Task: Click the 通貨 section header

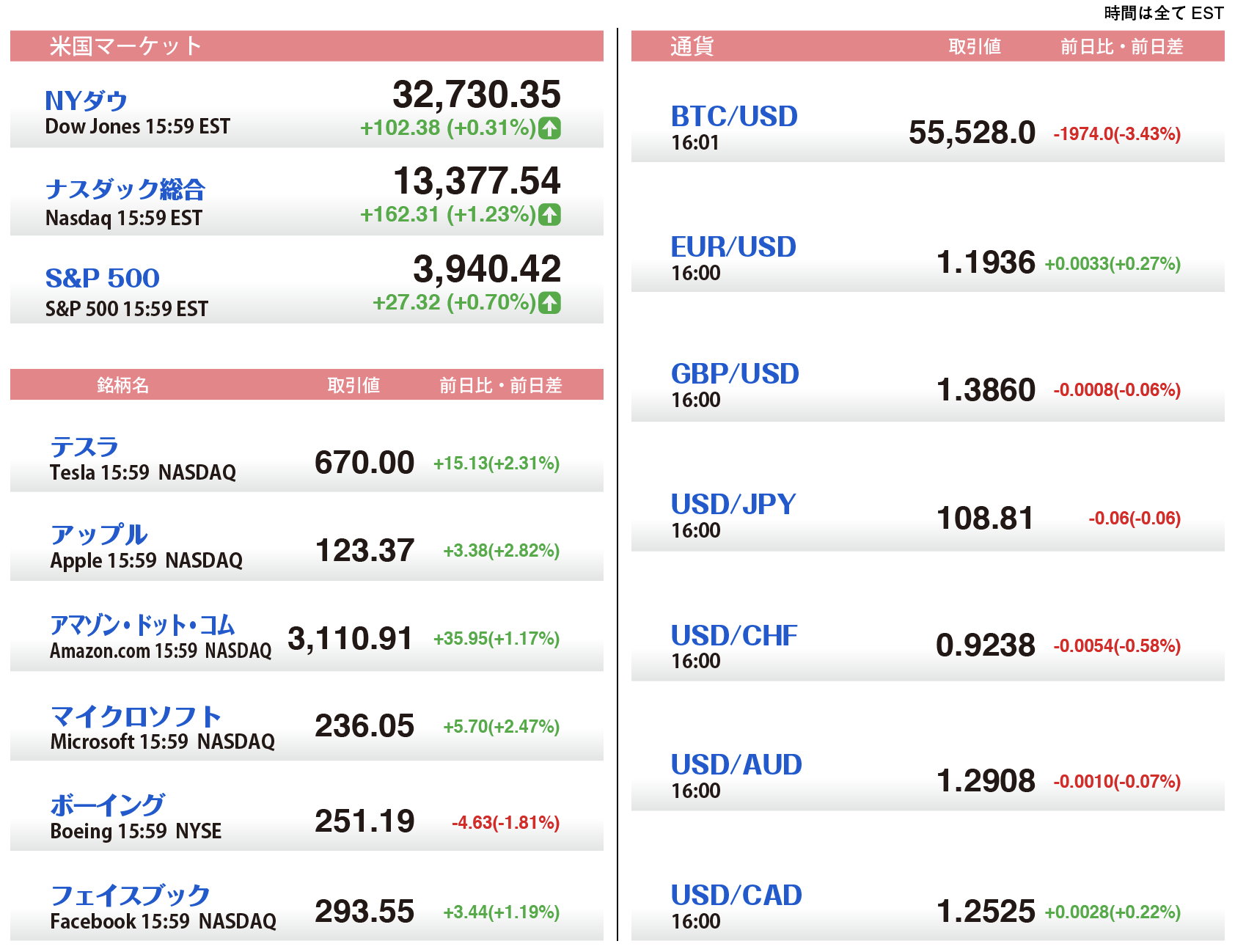Action: (692, 46)
